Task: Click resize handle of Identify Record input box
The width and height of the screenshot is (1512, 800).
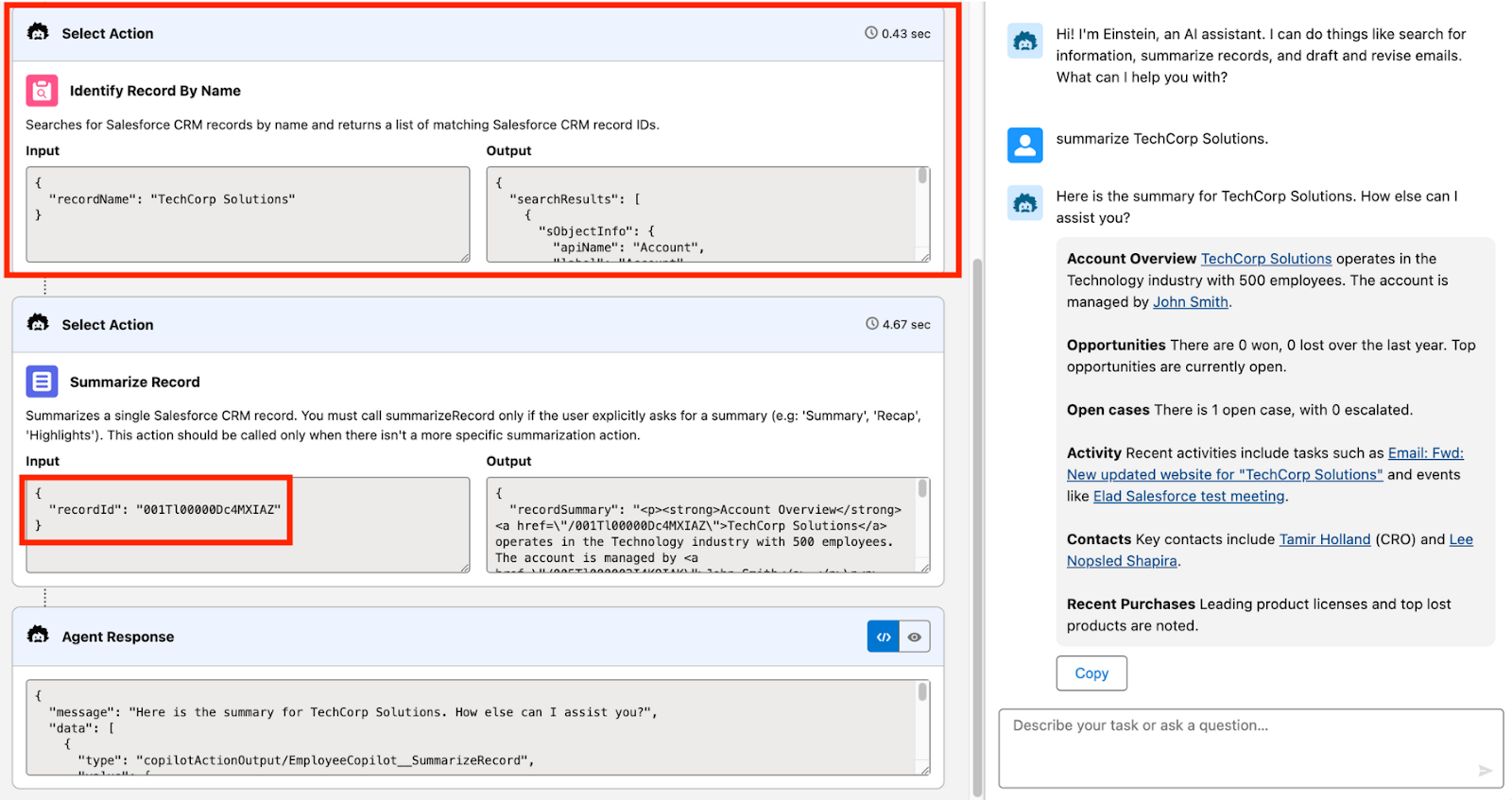Action: [465, 257]
